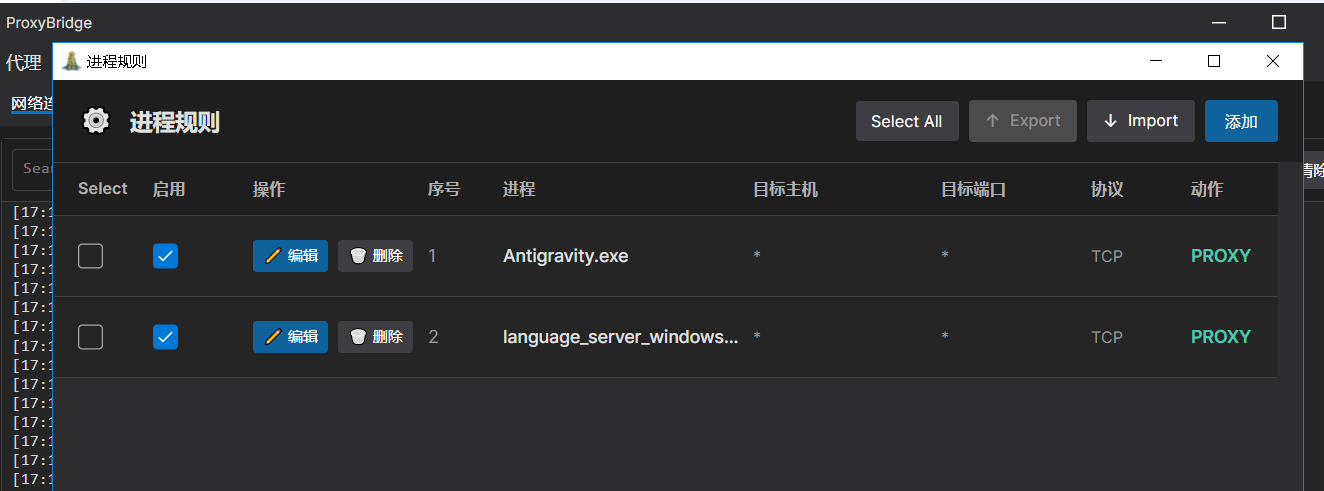Open the 代理 menu in ProxyBridge
1324x491 pixels.
coord(24,63)
